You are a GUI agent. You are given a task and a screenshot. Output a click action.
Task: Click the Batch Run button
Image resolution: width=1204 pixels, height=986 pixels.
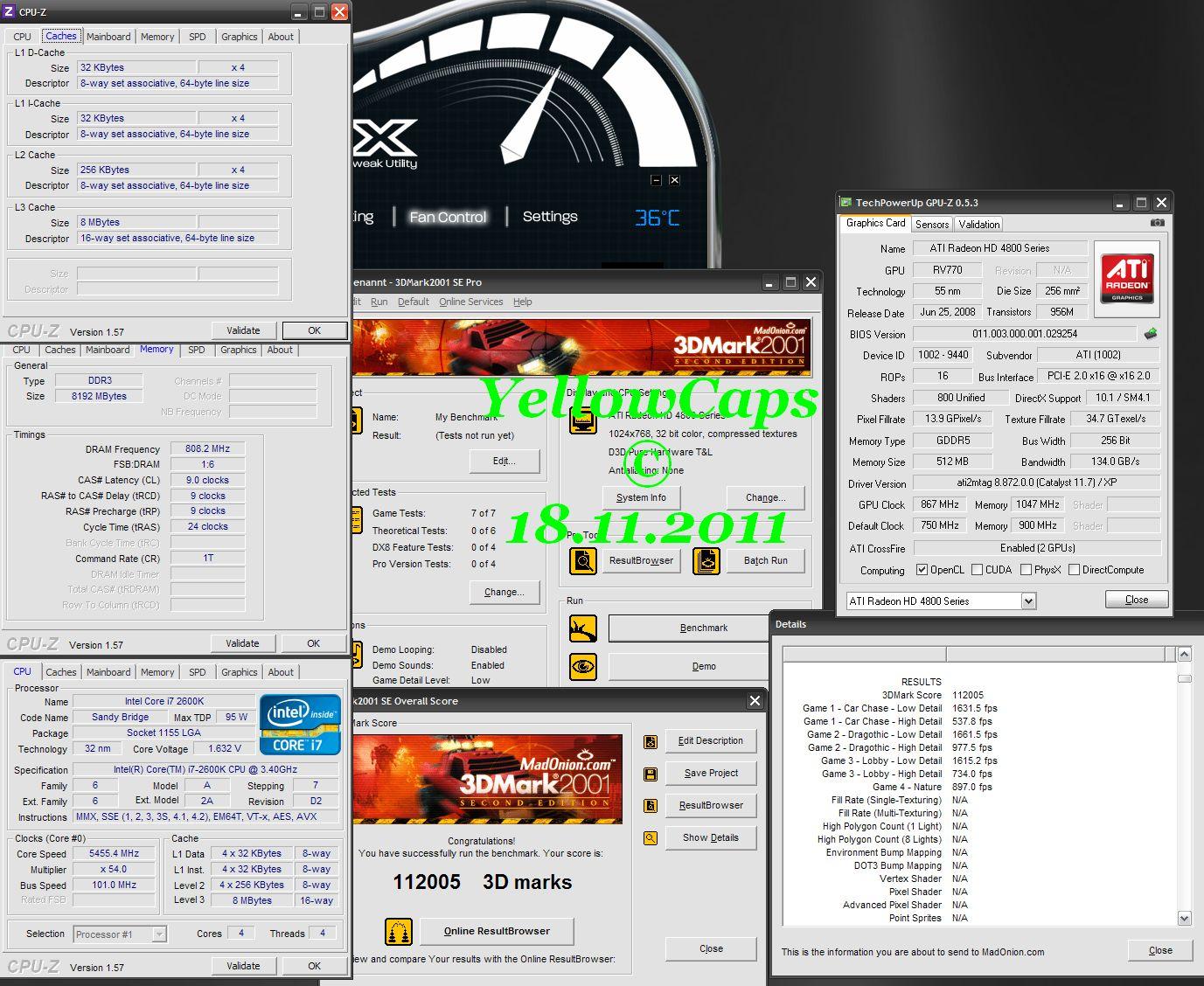coord(766,560)
